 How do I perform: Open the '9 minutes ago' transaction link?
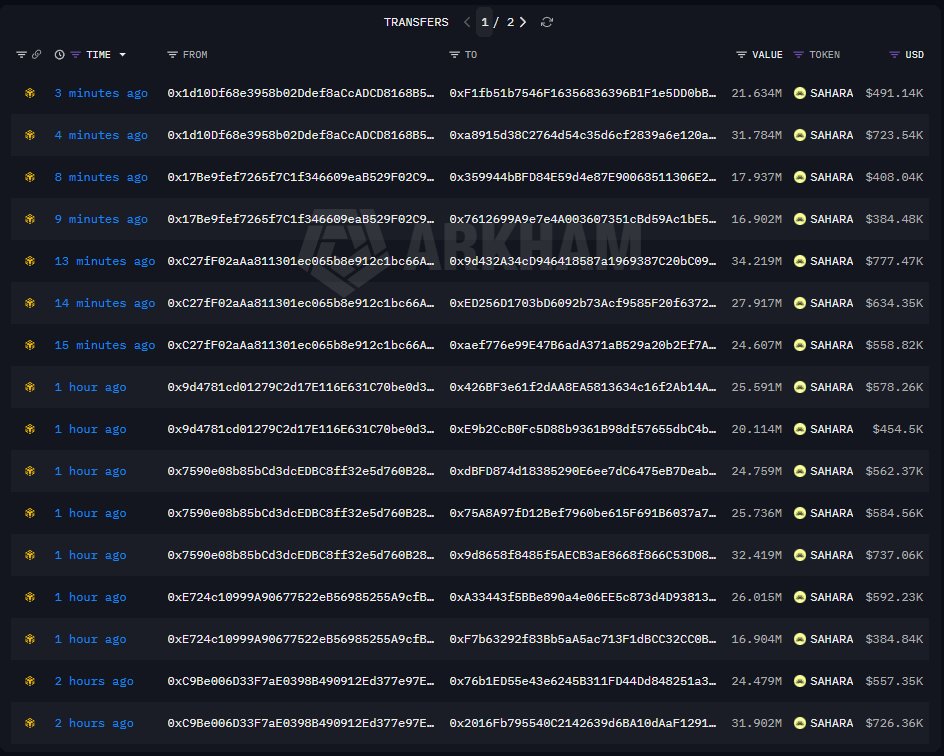click(101, 219)
